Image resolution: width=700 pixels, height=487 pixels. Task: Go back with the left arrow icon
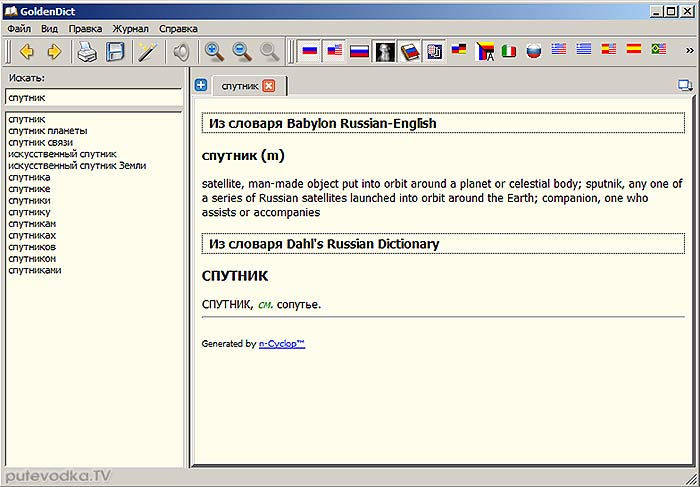pos(27,52)
